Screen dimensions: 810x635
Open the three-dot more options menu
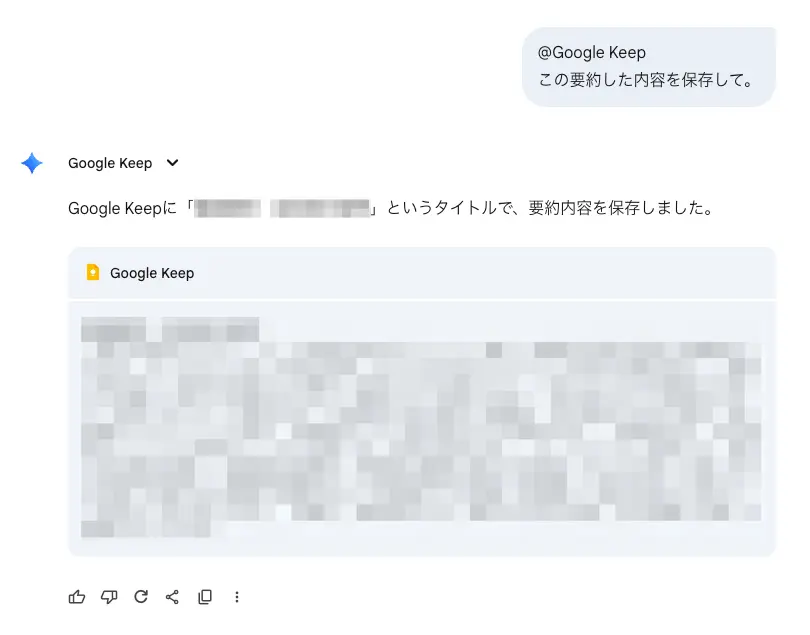pyautogui.click(x=237, y=597)
